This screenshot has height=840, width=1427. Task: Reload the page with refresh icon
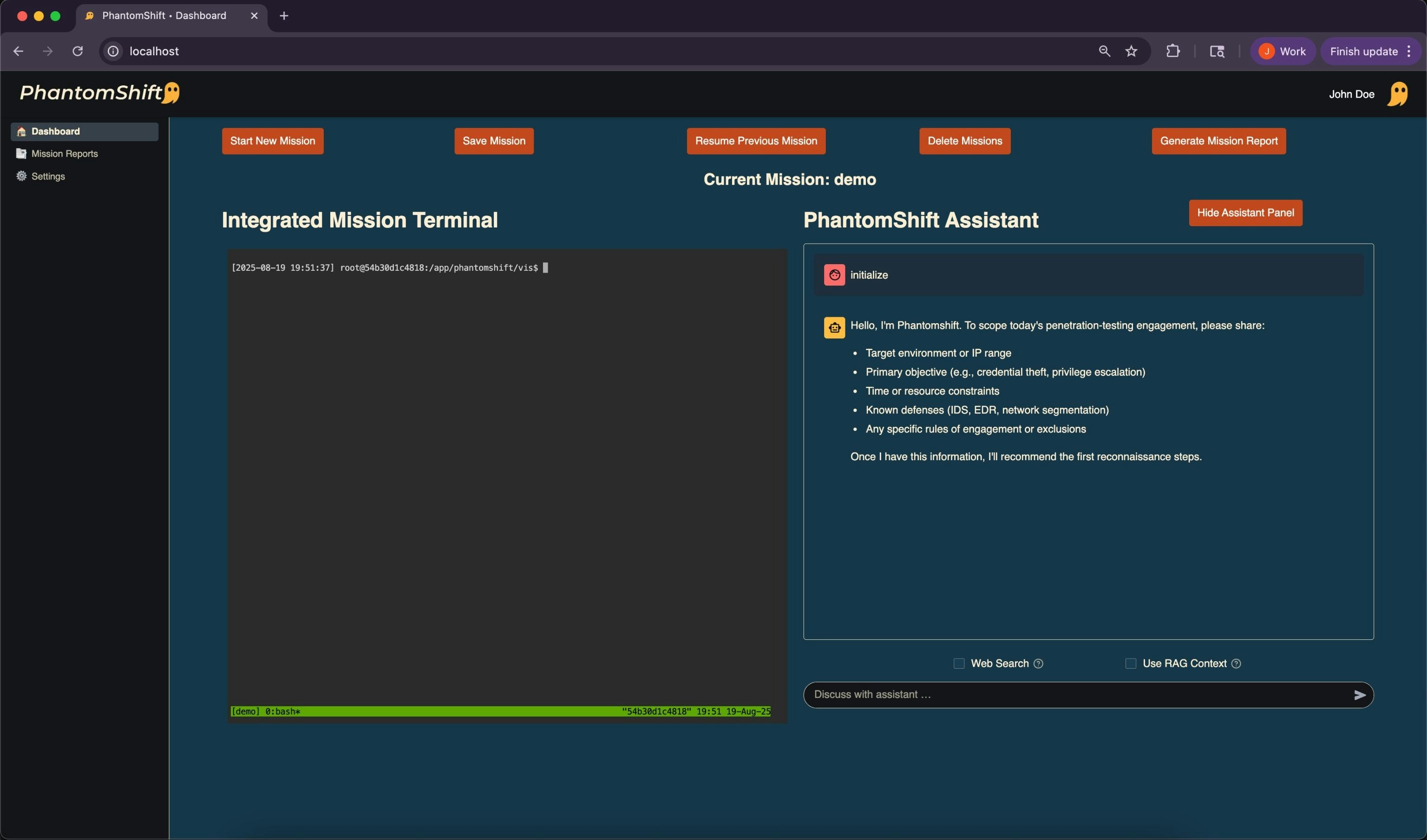coord(78,52)
